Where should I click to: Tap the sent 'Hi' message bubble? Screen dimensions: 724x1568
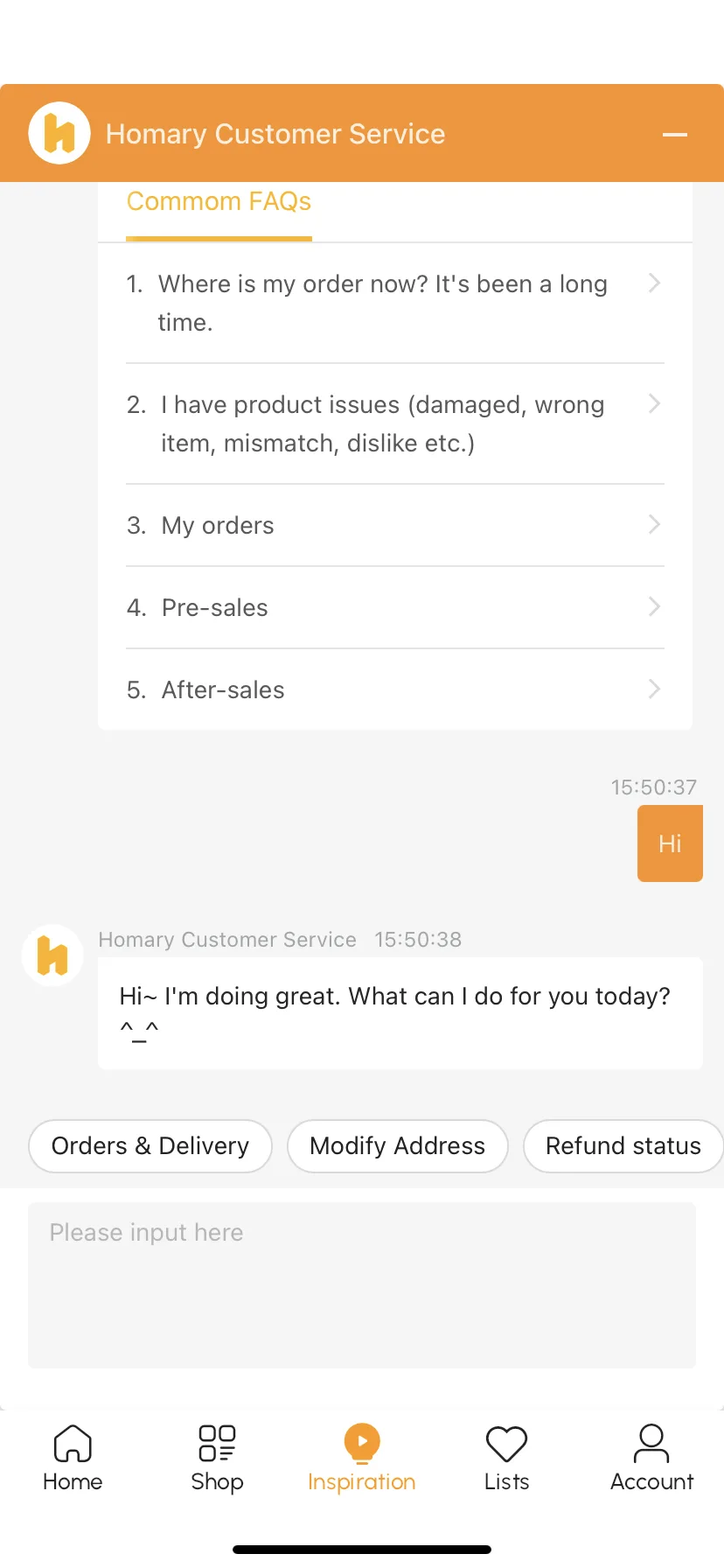(x=670, y=843)
